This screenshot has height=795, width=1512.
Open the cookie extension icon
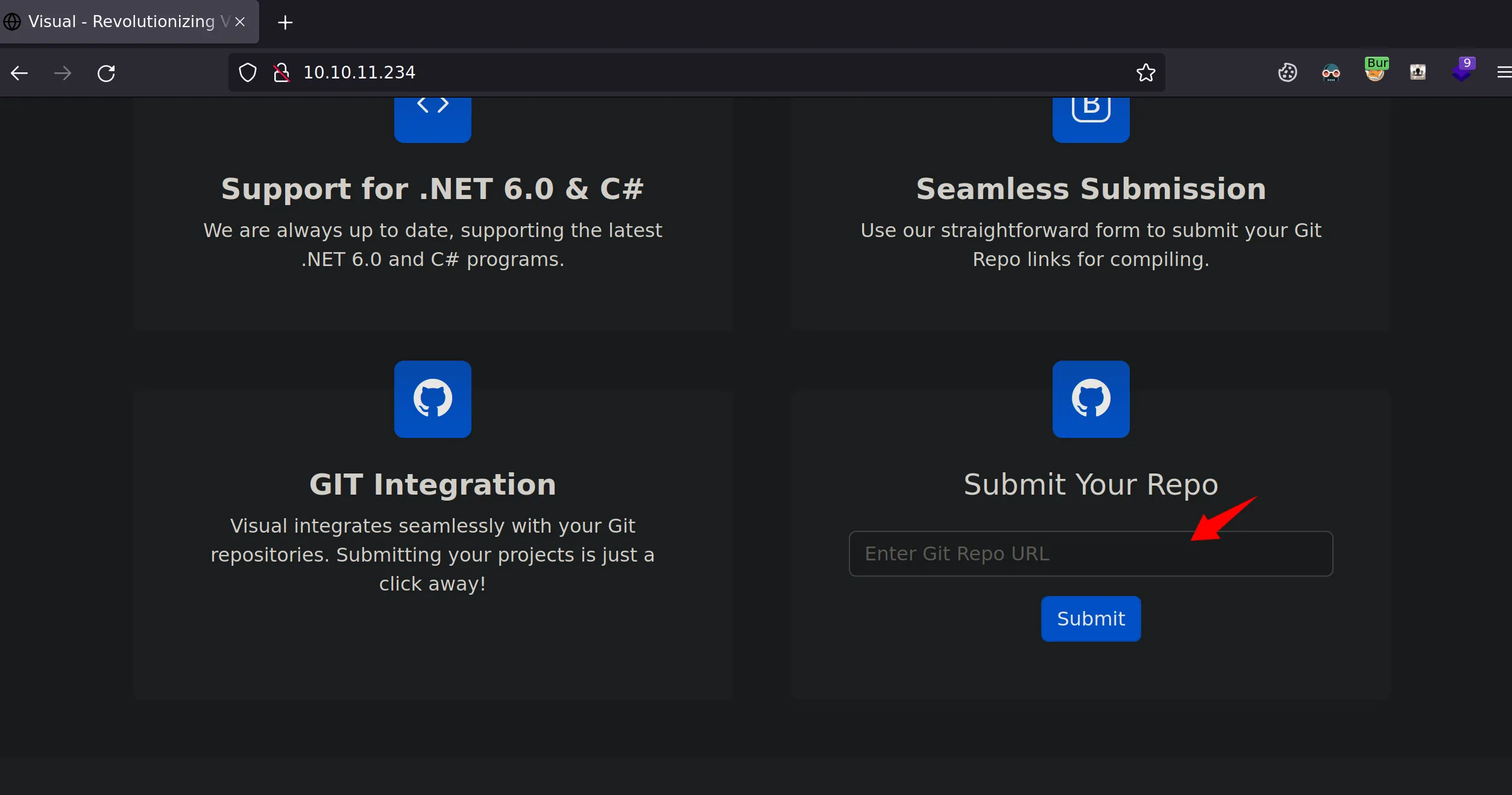coord(1287,72)
